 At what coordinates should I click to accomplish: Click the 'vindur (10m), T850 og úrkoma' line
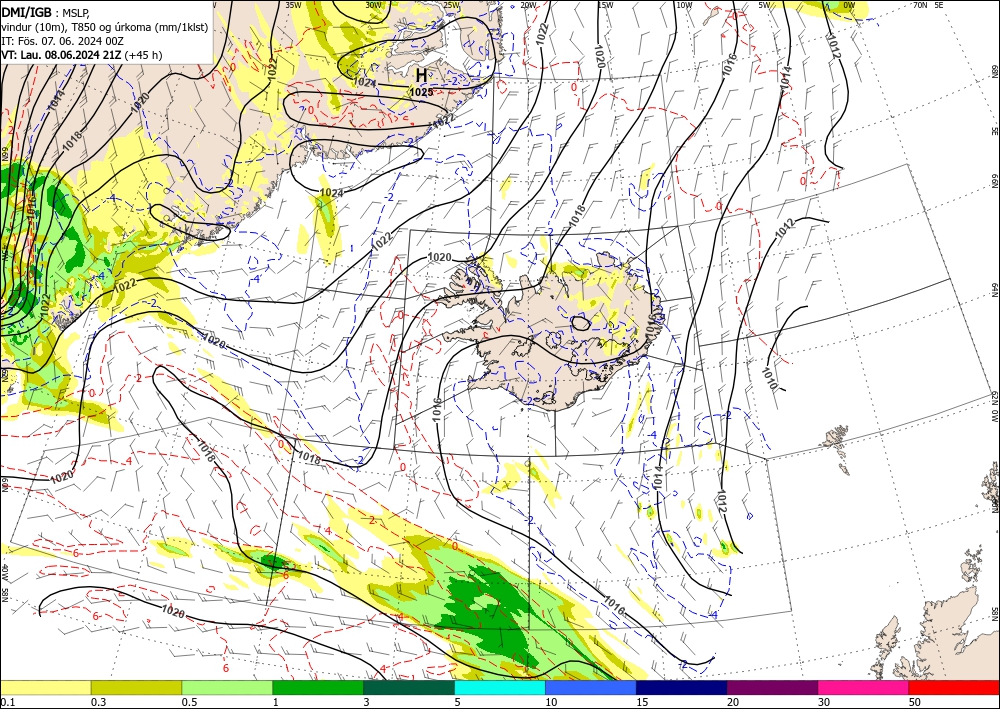[105, 26]
